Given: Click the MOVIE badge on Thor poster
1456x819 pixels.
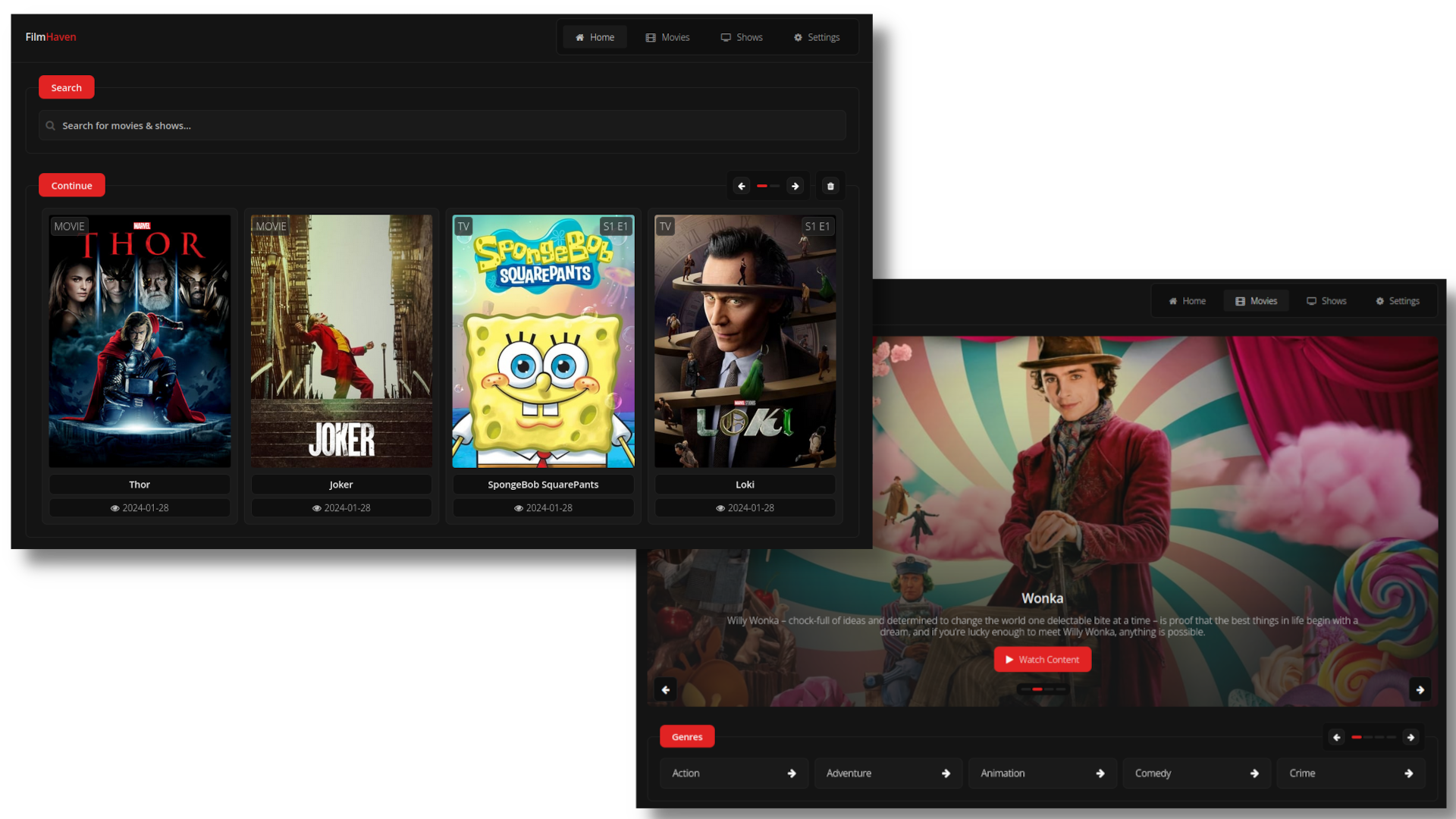Looking at the screenshot, I should (x=69, y=226).
